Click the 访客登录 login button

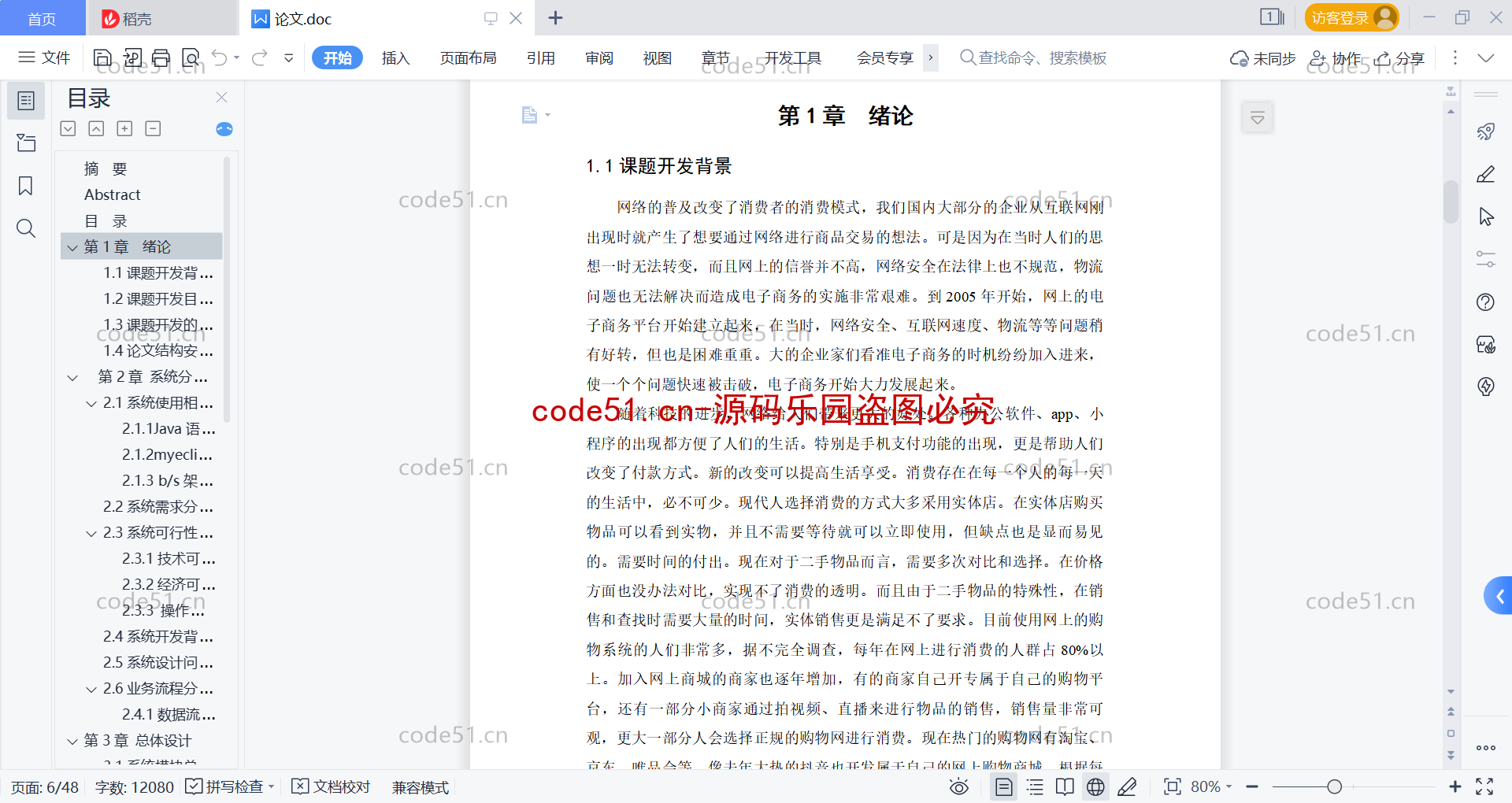pos(1351,17)
